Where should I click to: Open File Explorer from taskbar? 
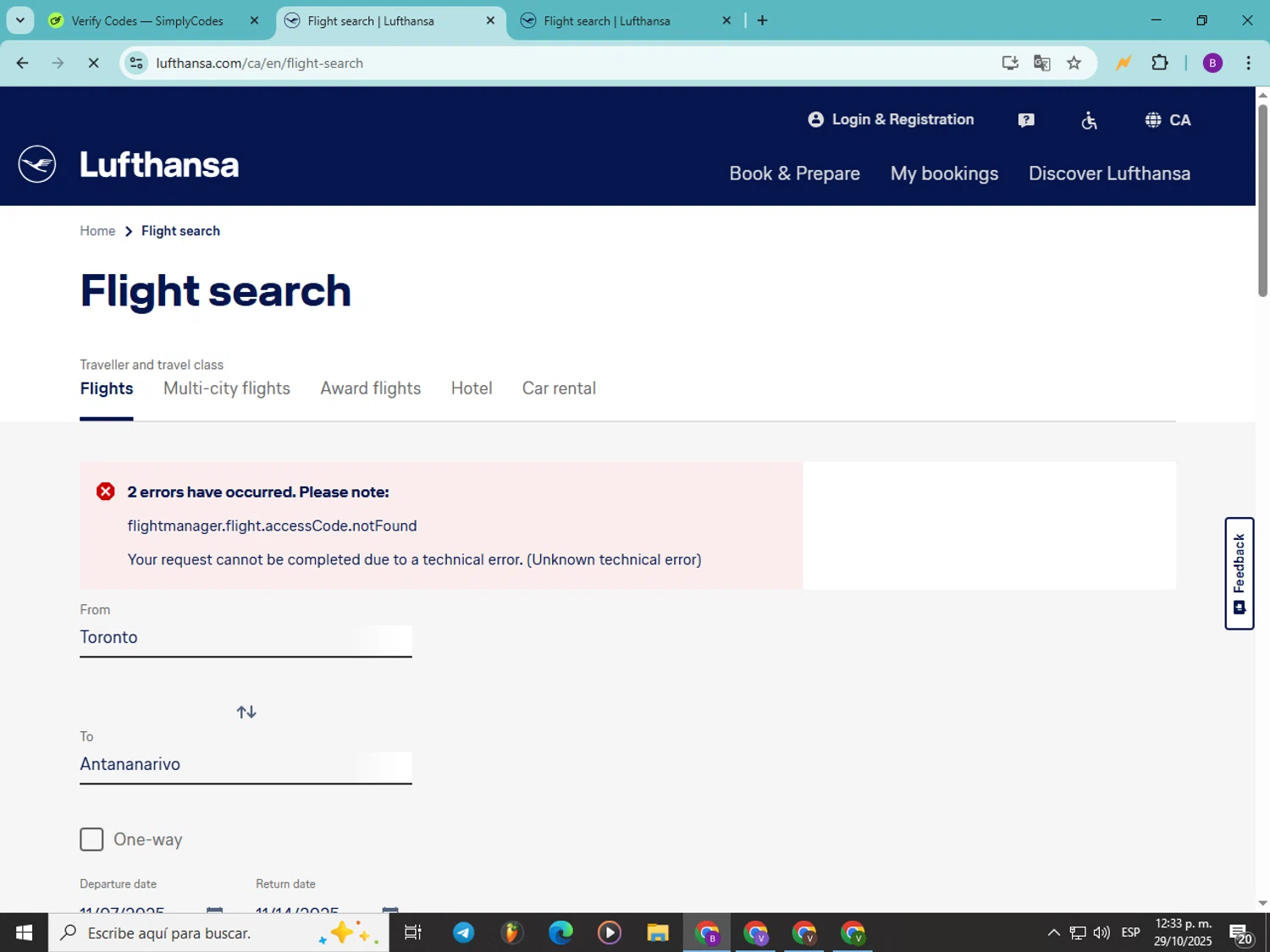(x=658, y=933)
